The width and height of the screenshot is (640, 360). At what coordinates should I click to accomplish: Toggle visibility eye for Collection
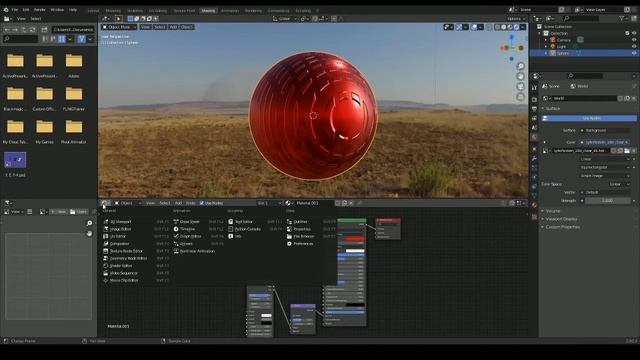[x=634, y=33]
